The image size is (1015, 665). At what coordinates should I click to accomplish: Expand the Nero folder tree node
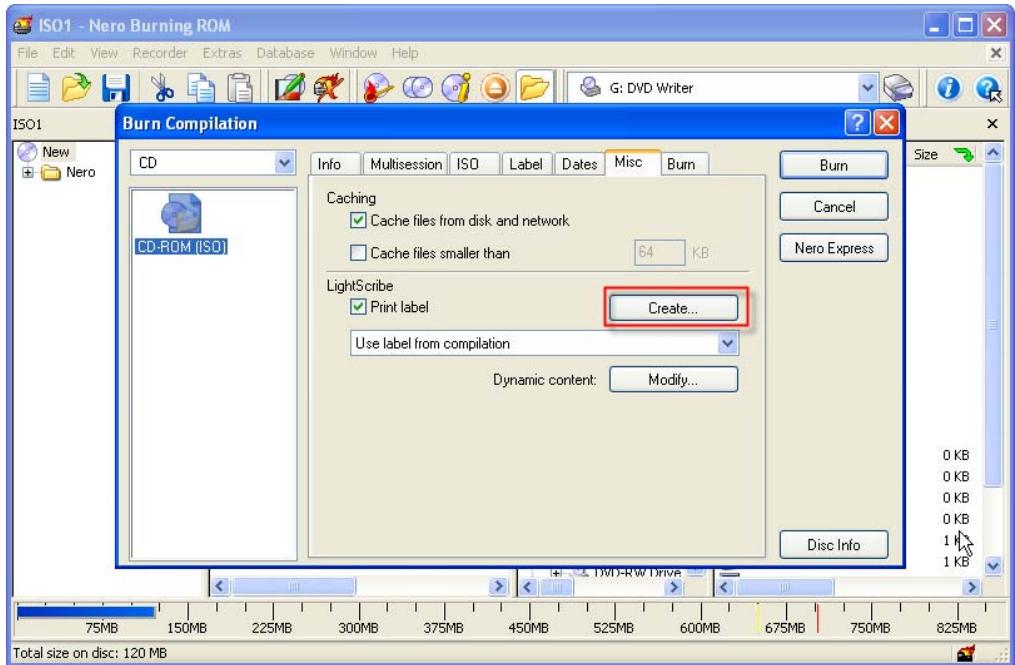[x=27, y=172]
